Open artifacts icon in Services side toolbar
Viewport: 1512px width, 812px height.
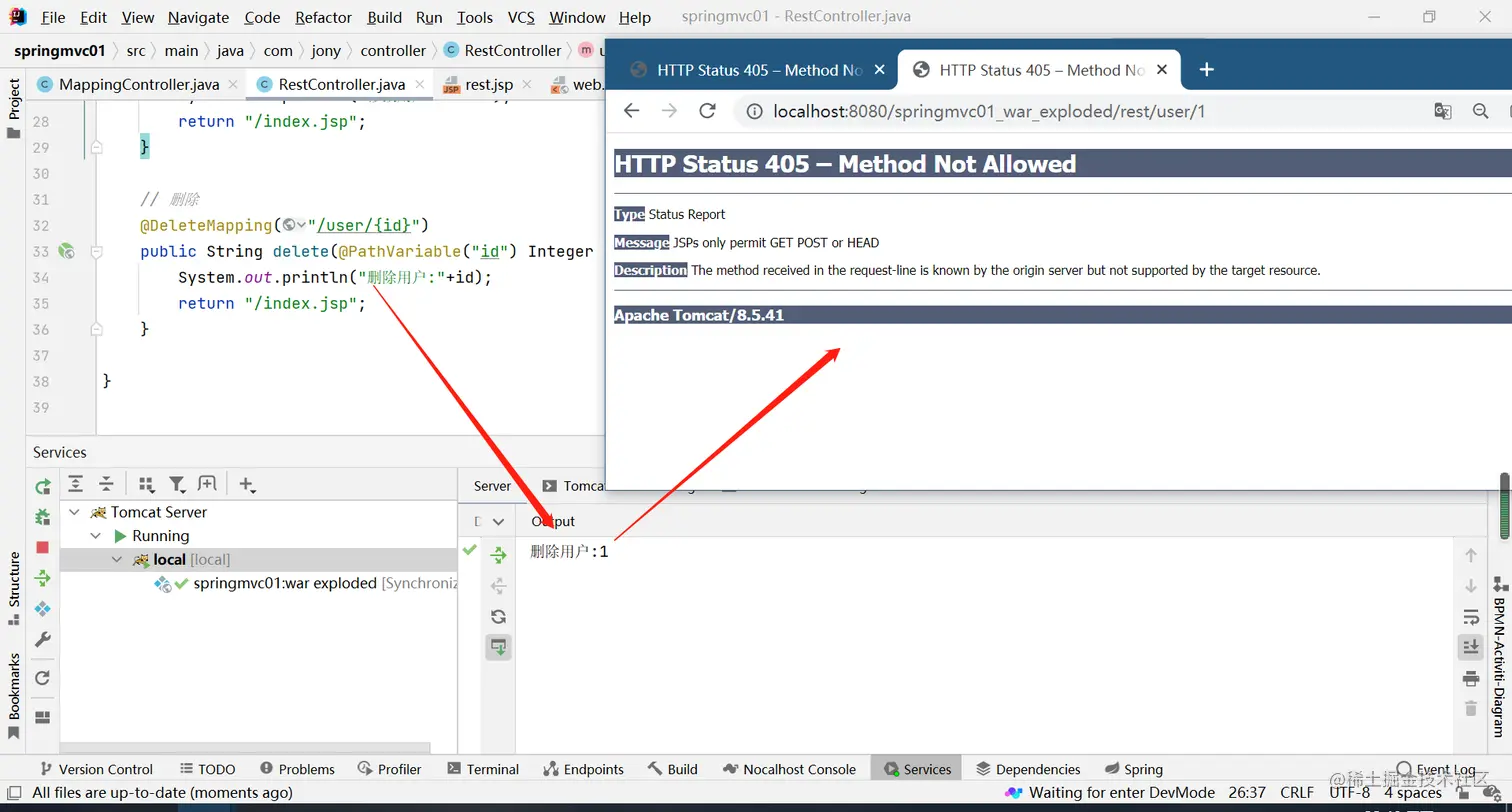pos(42,609)
